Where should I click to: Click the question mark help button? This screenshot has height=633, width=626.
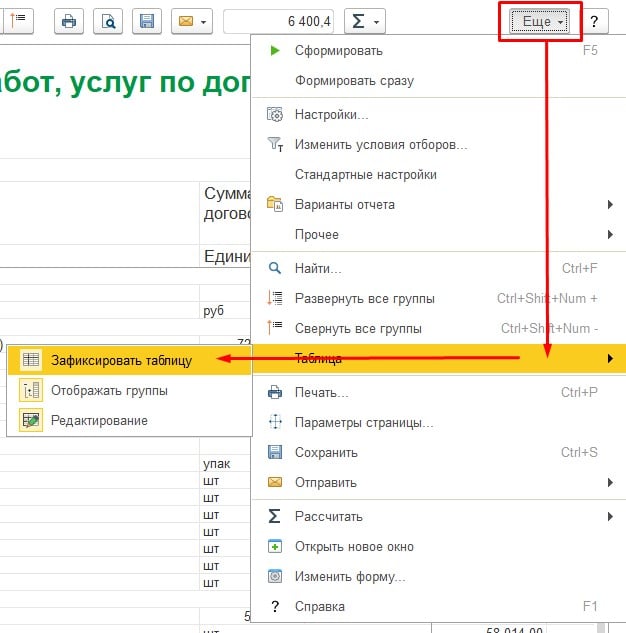click(593, 21)
